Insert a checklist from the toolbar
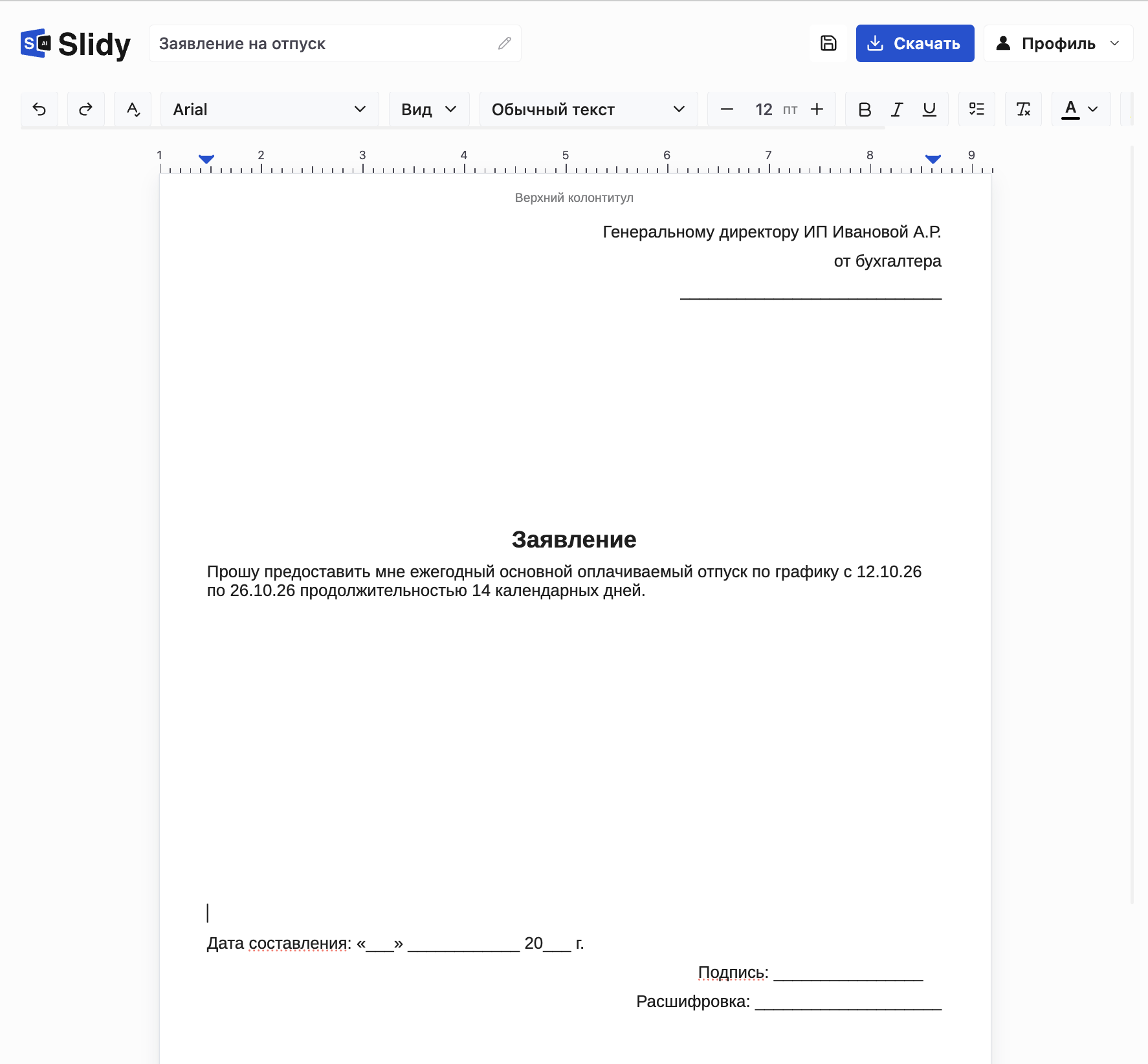Screen dimensions: 1148x1064 977,109
